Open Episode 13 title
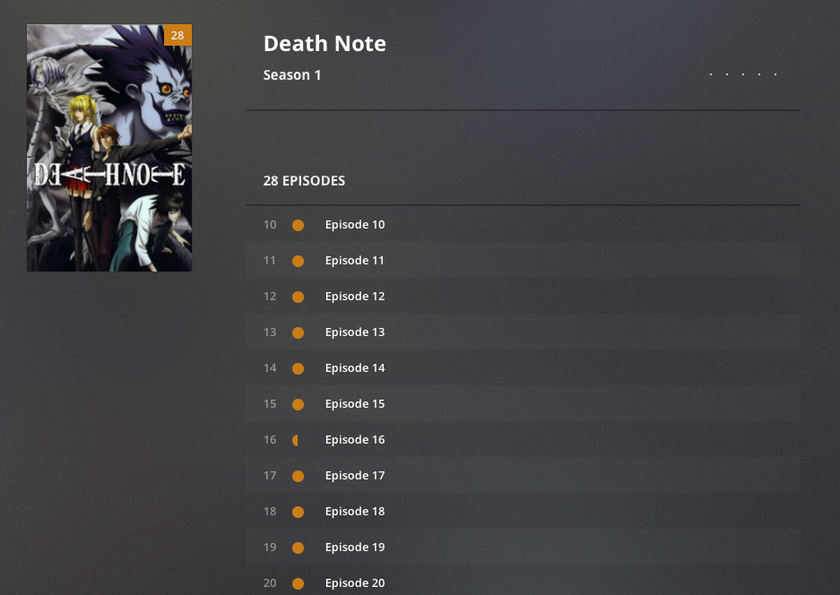This screenshot has height=595, width=840. (355, 333)
